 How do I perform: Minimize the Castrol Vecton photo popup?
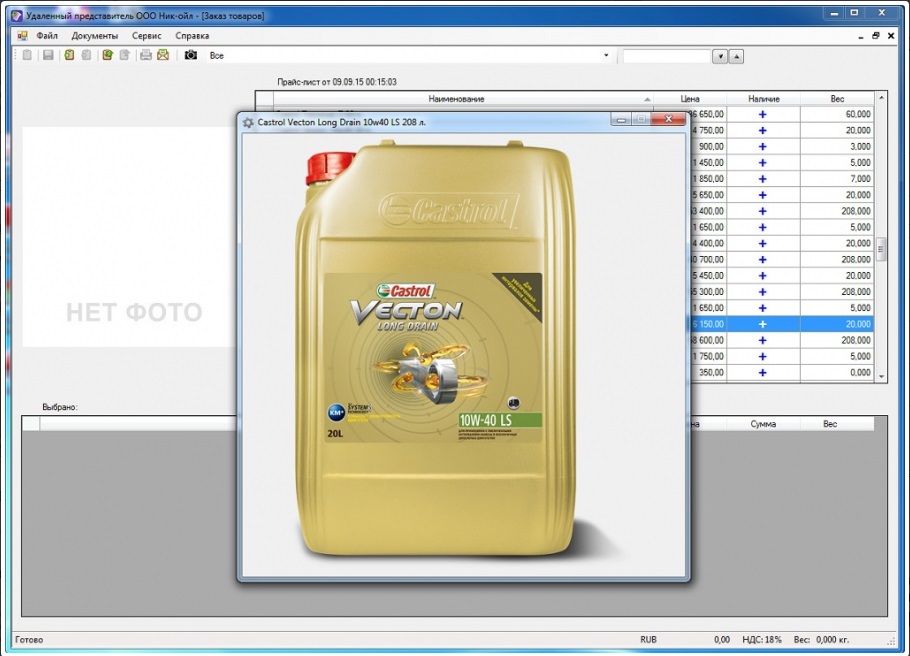coord(620,119)
